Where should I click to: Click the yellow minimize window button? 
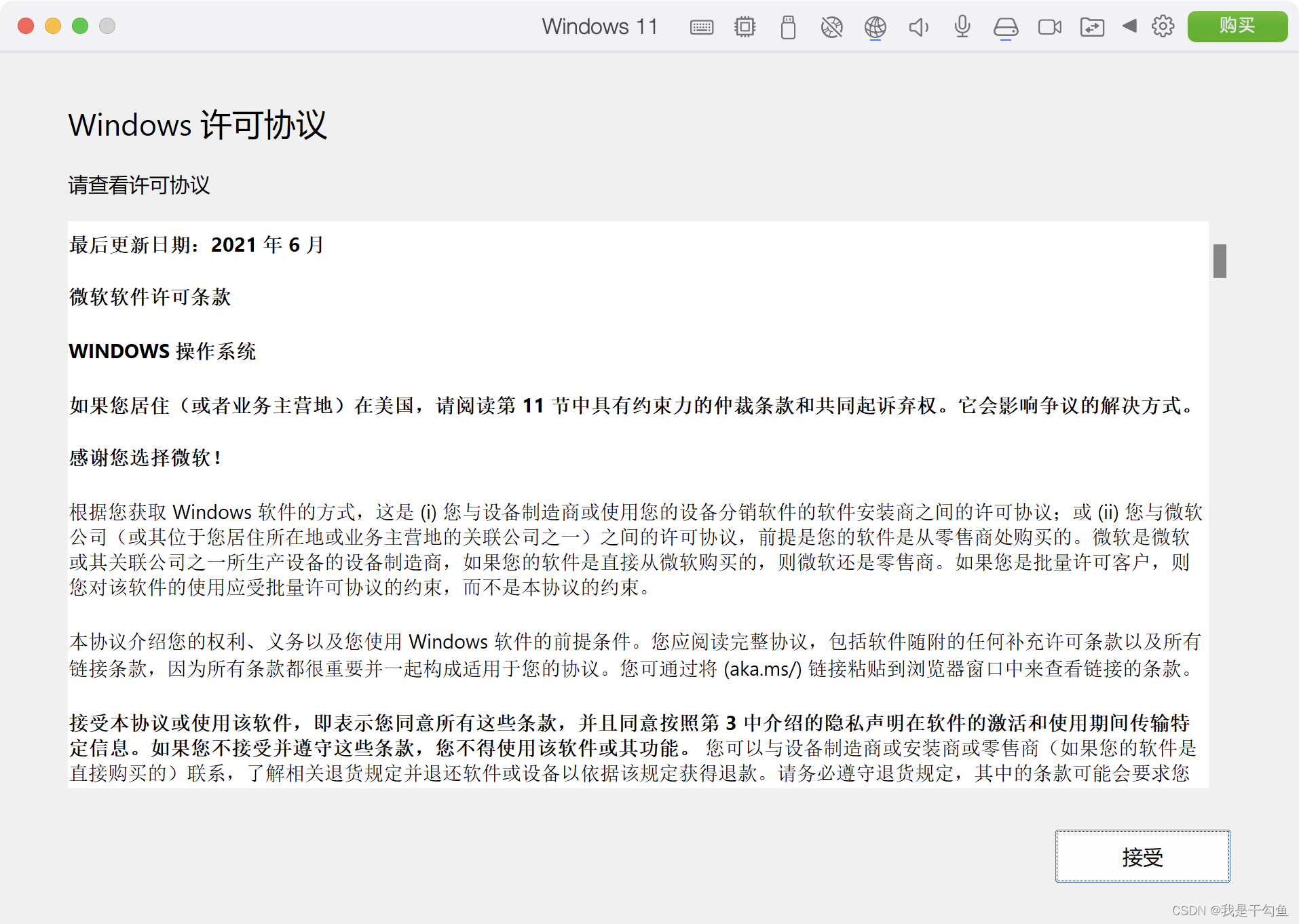pos(53,26)
